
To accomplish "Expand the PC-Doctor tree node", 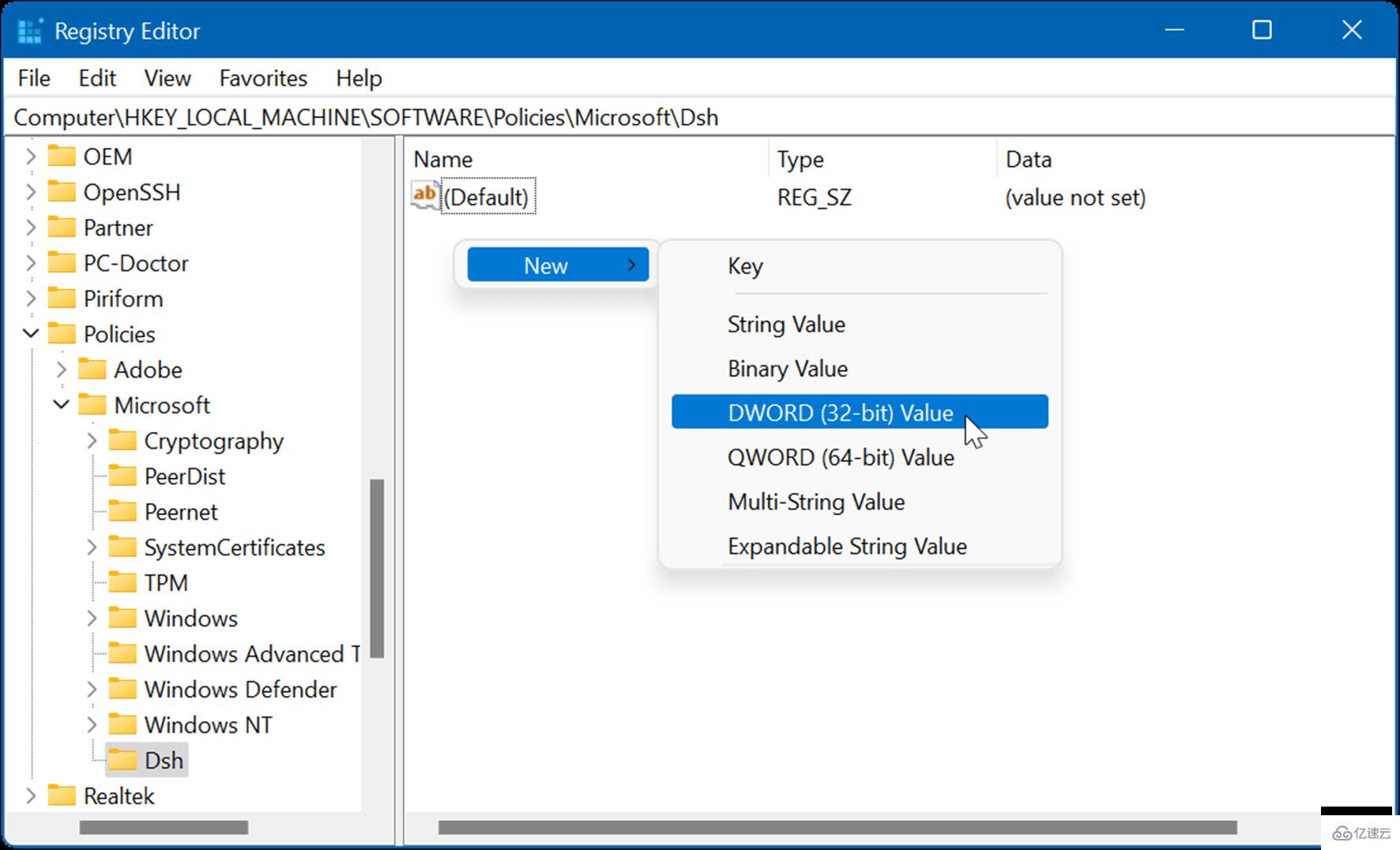I will [x=31, y=263].
